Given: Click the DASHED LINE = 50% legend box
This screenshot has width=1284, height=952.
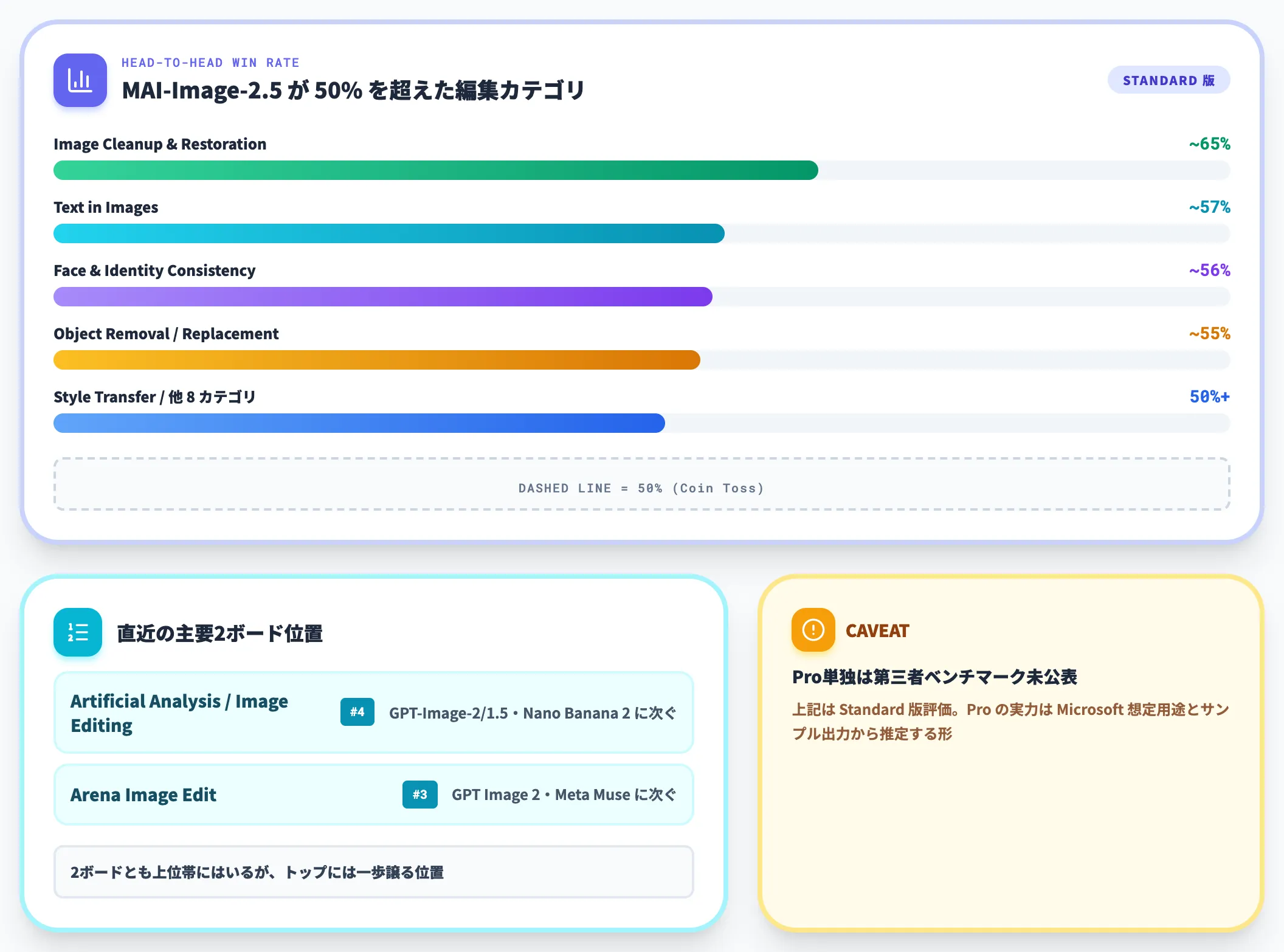Looking at the screenshot, I should pos(642,485).
